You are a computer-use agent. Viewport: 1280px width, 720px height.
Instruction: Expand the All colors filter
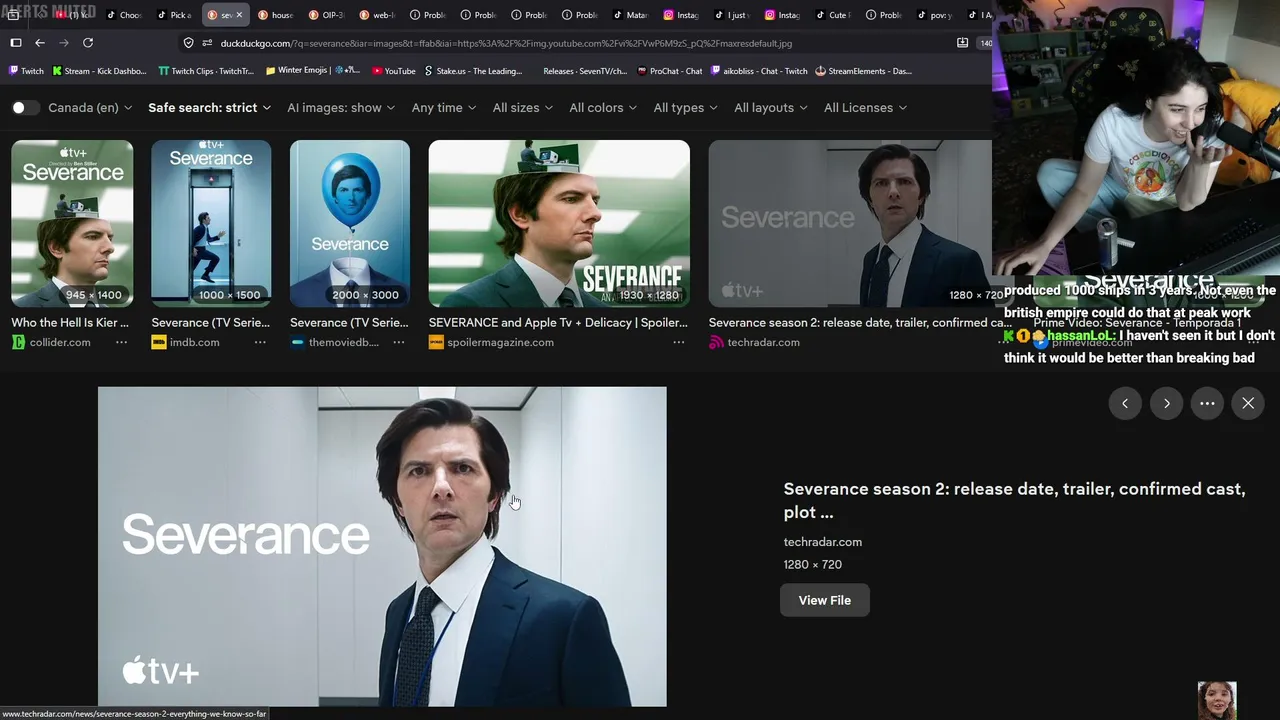[603, 108]
